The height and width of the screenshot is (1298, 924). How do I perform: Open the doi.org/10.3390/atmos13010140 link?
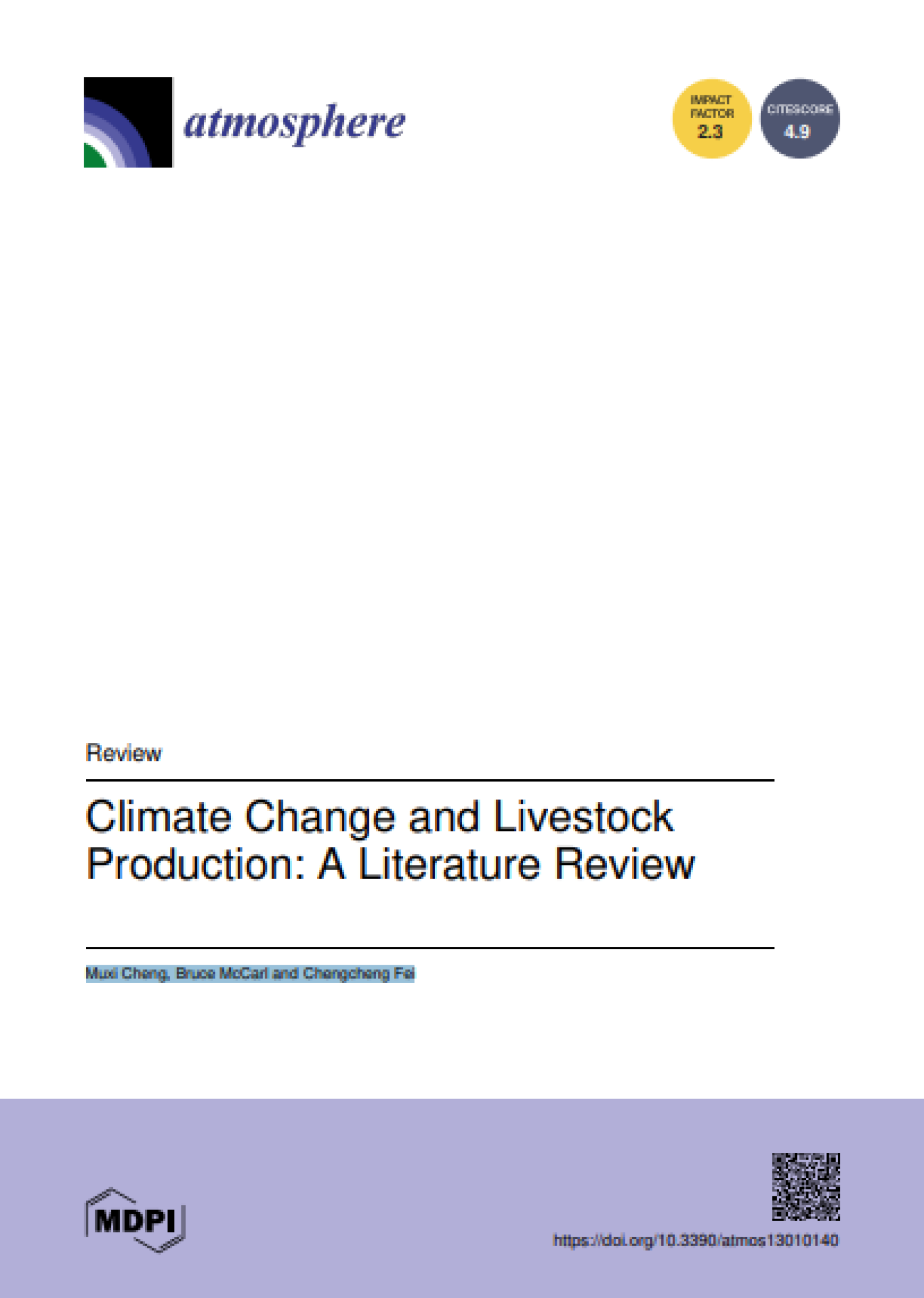click(x=695, y=1240)
